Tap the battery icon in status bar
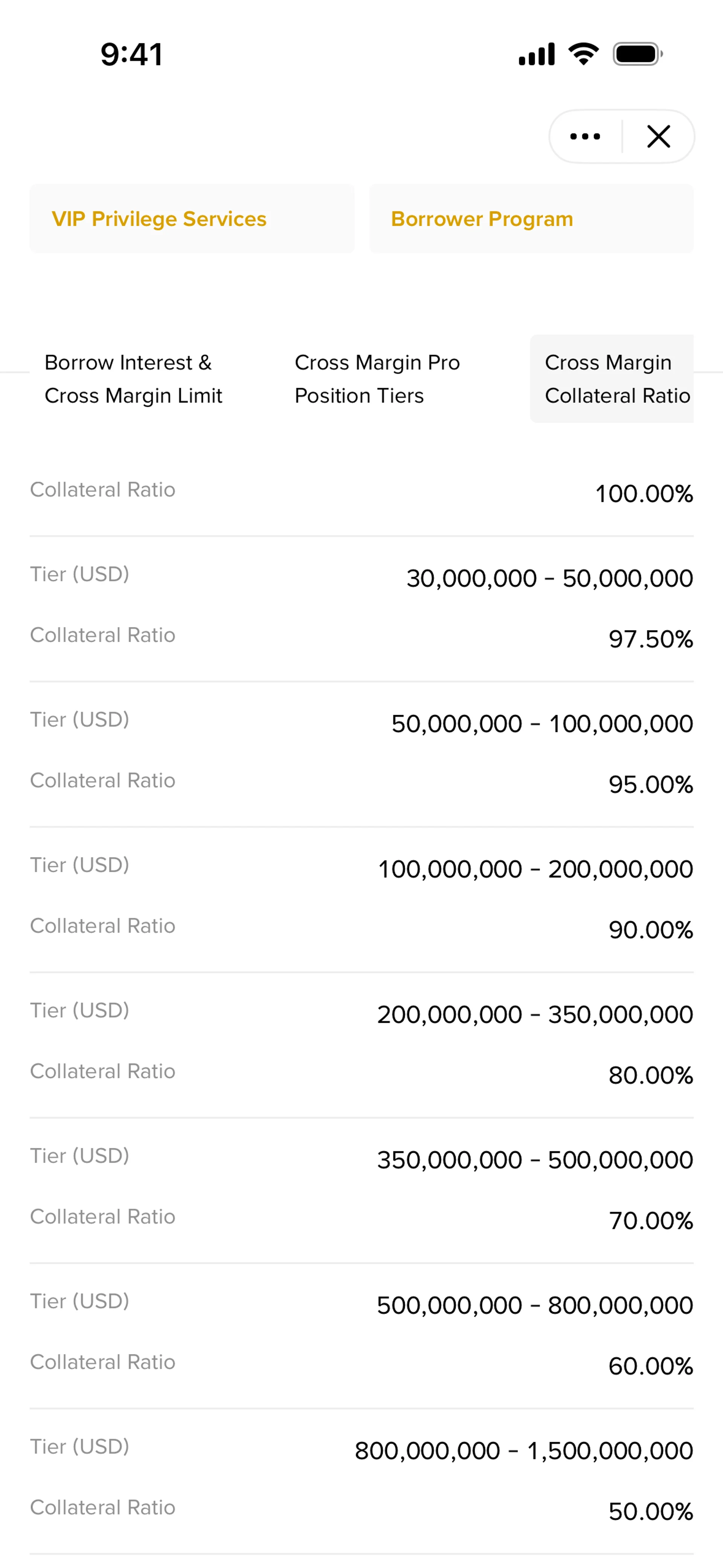The width and height of the screenshot is (723, 1568). (638, 54)
